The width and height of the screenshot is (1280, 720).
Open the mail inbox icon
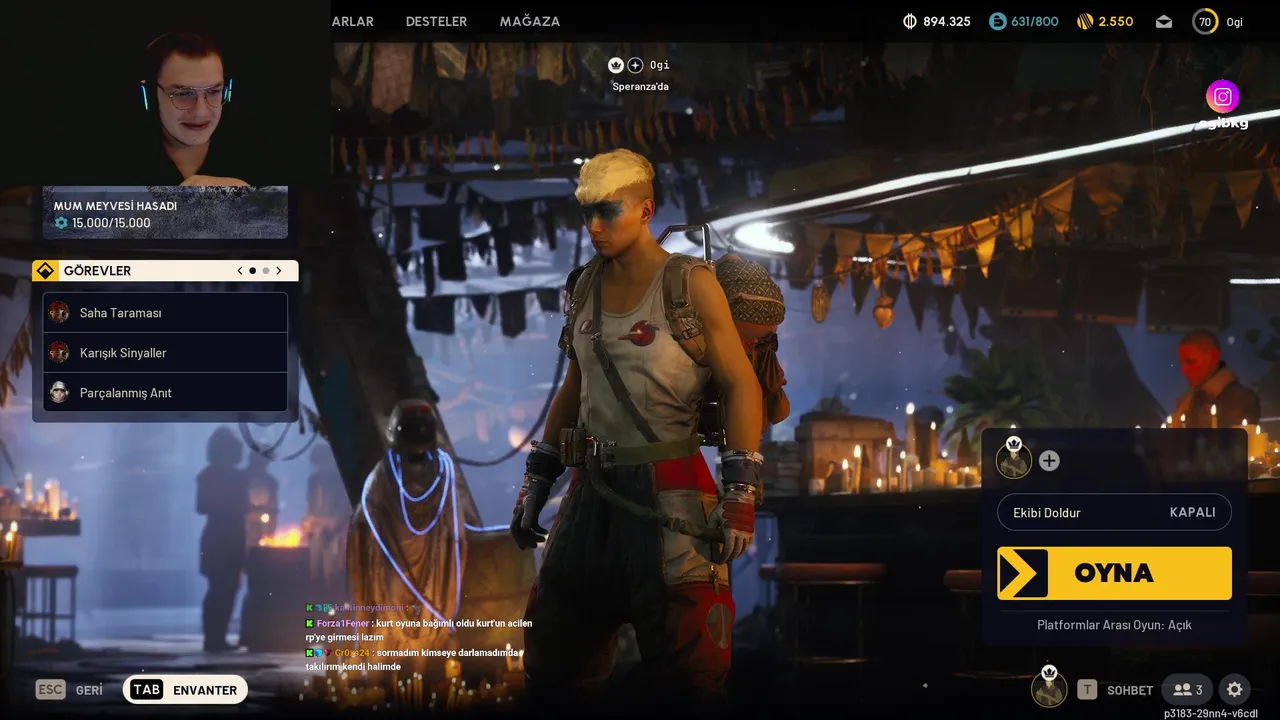pyautogui.click(x=1164, y=21)
